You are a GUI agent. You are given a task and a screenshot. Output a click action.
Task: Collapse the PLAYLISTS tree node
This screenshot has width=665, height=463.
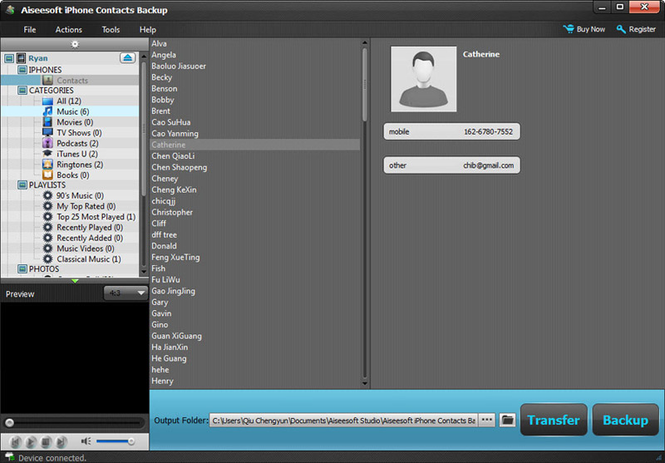[x=22, y=185]
